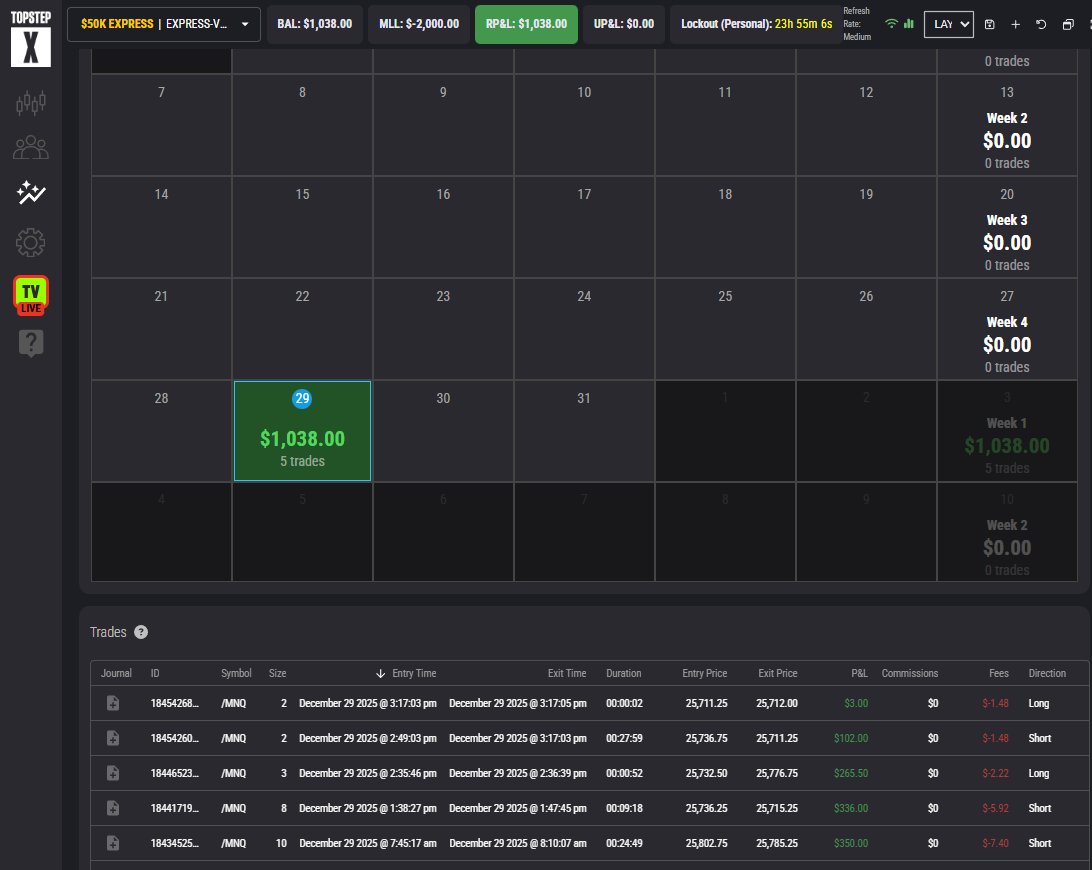1092x870 pixels.
Task: Select calendar day 10
Action: pyautogui.click(x=584, y=125)
